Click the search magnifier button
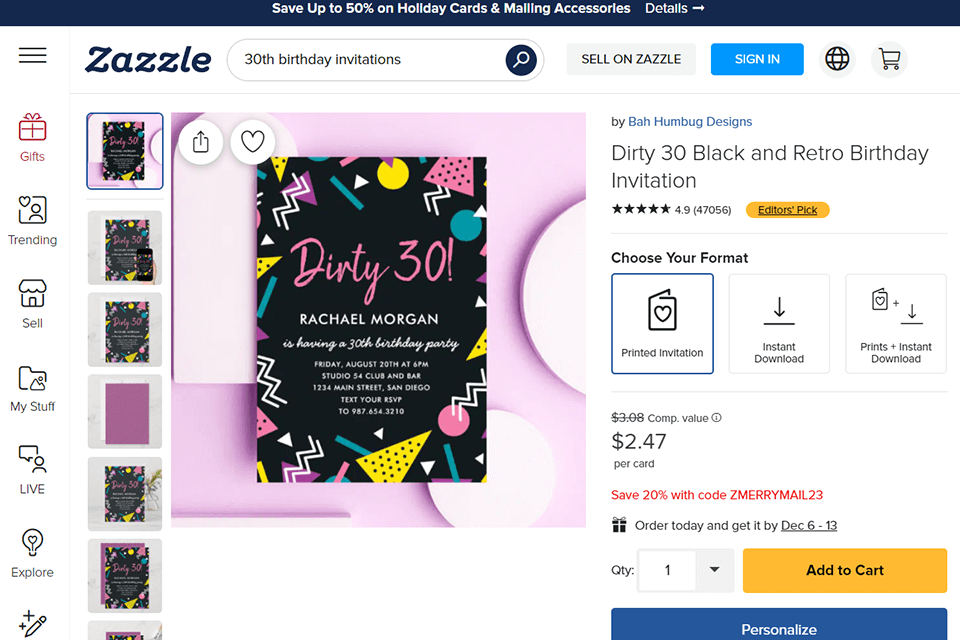Viewport: 960px width, 640px height. (520, 60)
